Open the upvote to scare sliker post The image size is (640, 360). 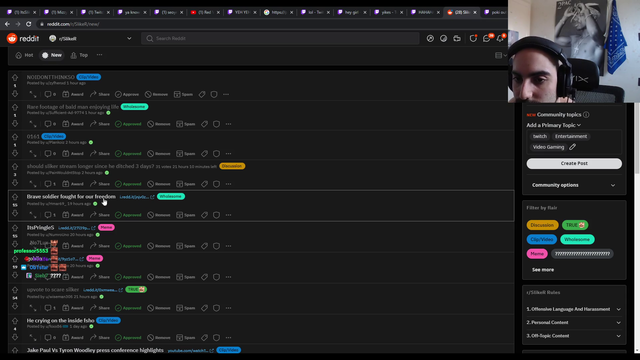(53, 289)
